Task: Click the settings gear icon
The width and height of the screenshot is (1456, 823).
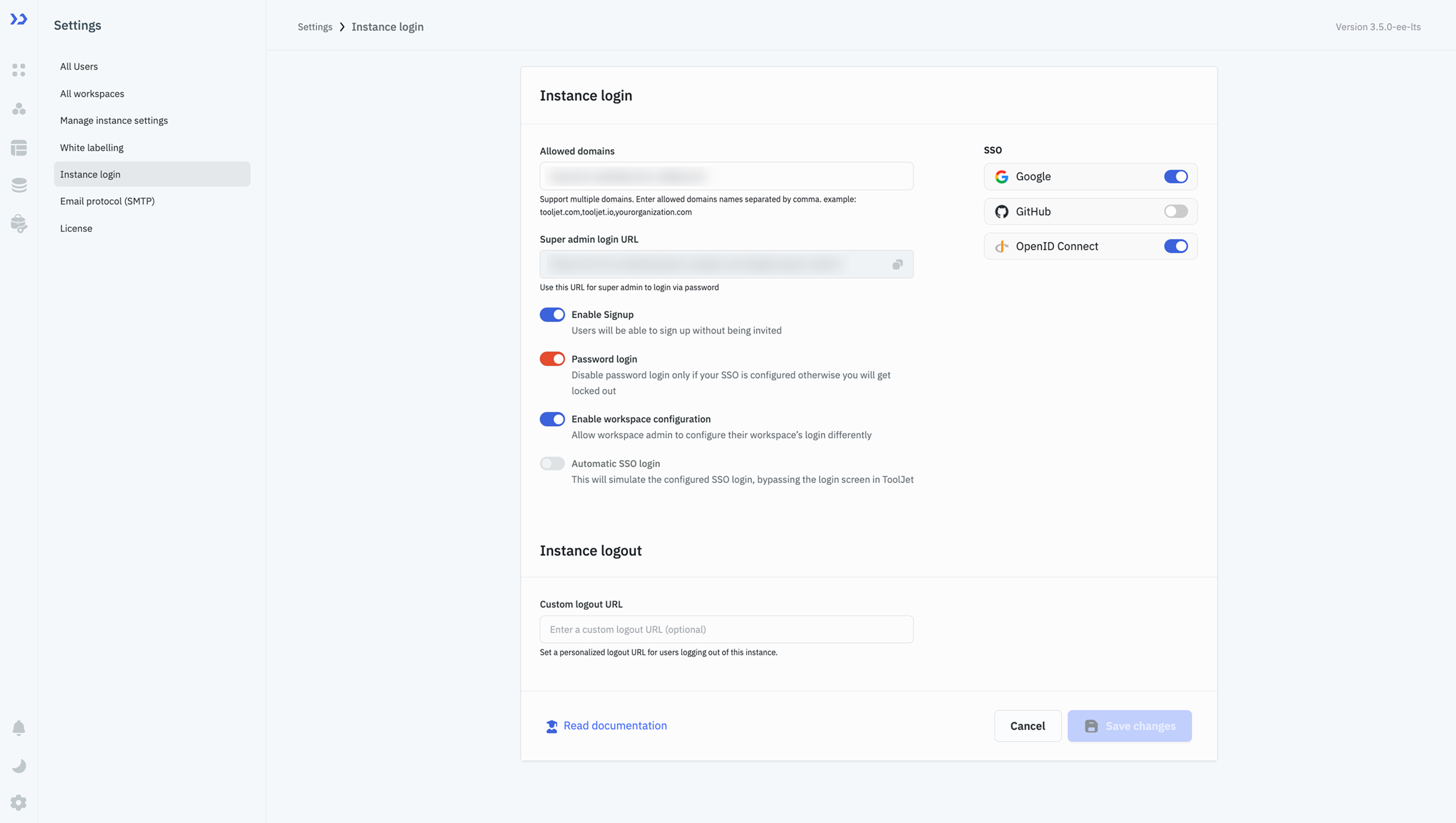Action: [x=19, y=803]
